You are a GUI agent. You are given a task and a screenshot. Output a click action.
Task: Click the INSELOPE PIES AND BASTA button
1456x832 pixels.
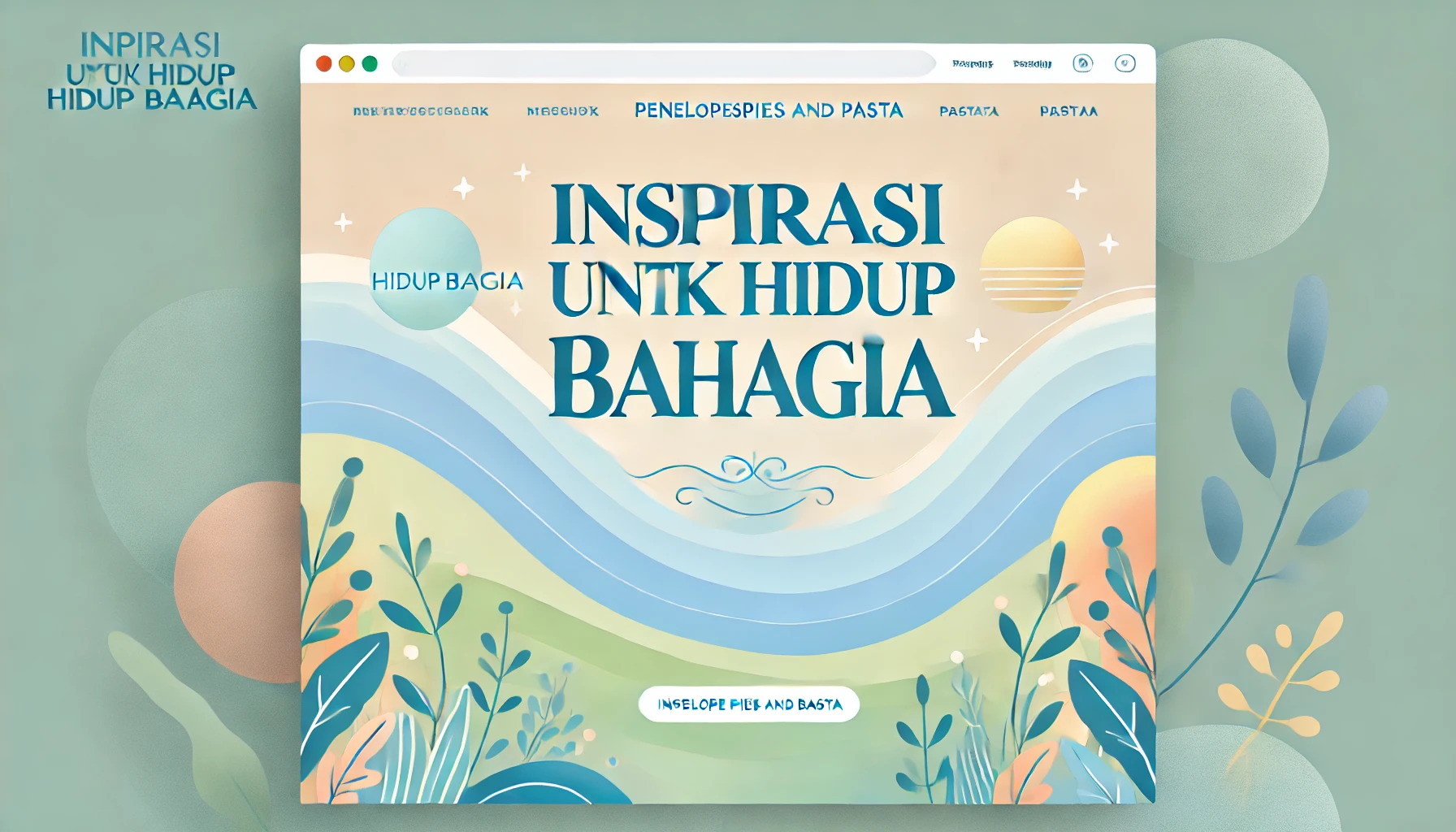tap(749, 704)
